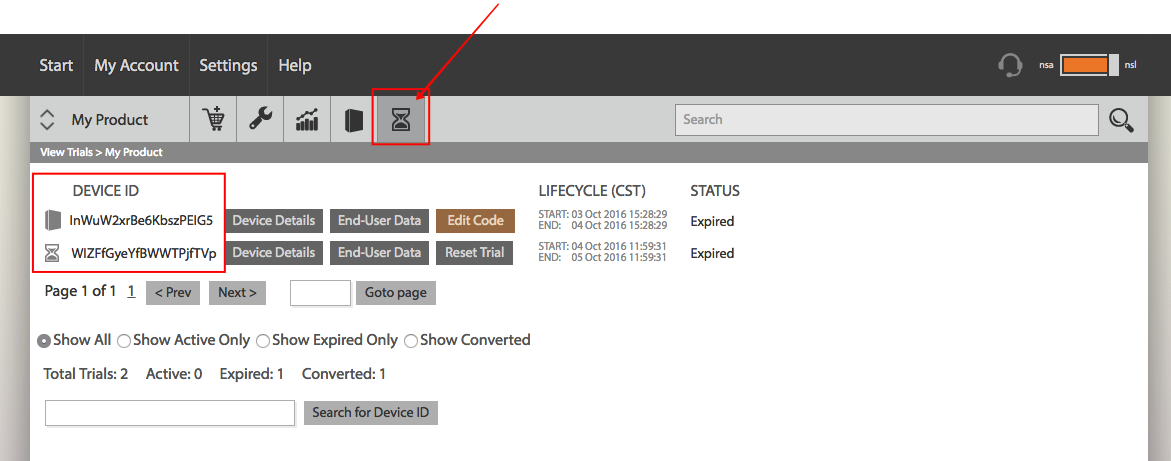The height and width of the screenshot is (461, 1171).
Task: Click device ID WIZFfGyeYfBWWTPjfTVp
Action: coord(143,253)
